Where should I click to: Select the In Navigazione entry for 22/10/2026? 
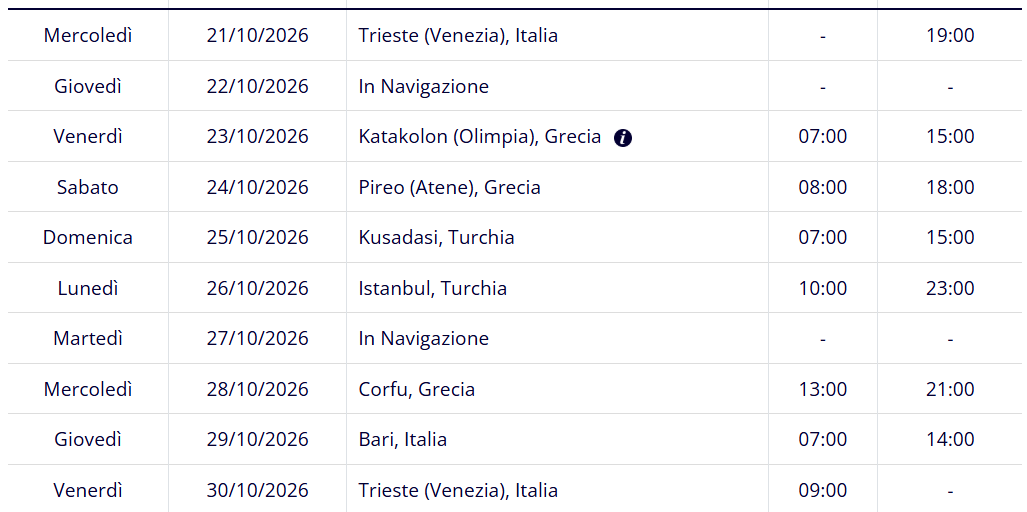click(x=424, y=86)
